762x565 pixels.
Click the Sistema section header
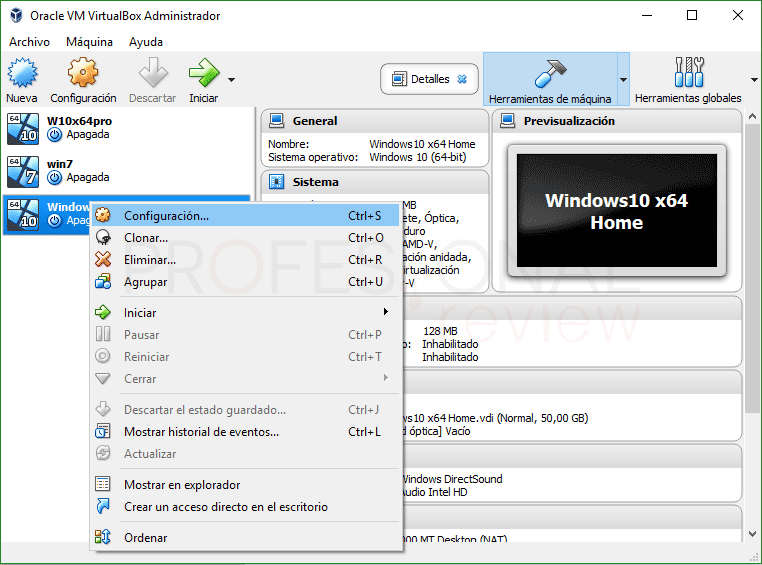(x=375, y=182)
